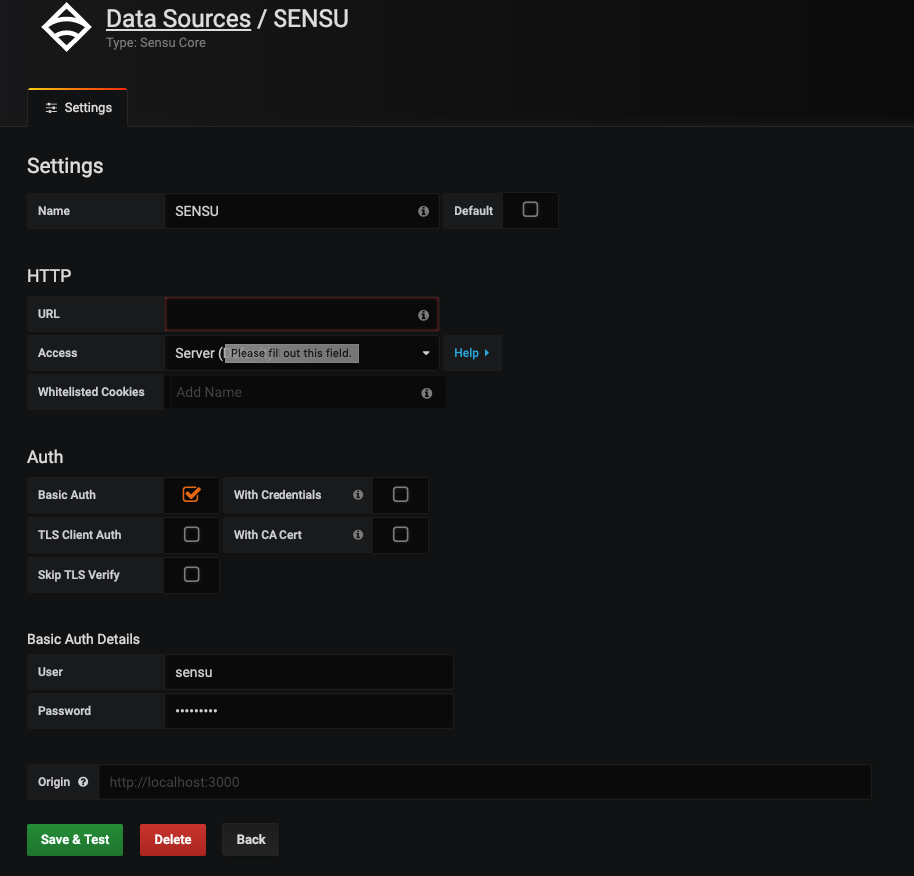Click the 'Type: Sensu Core' text
914x876 pixels.
coord(156,43)
